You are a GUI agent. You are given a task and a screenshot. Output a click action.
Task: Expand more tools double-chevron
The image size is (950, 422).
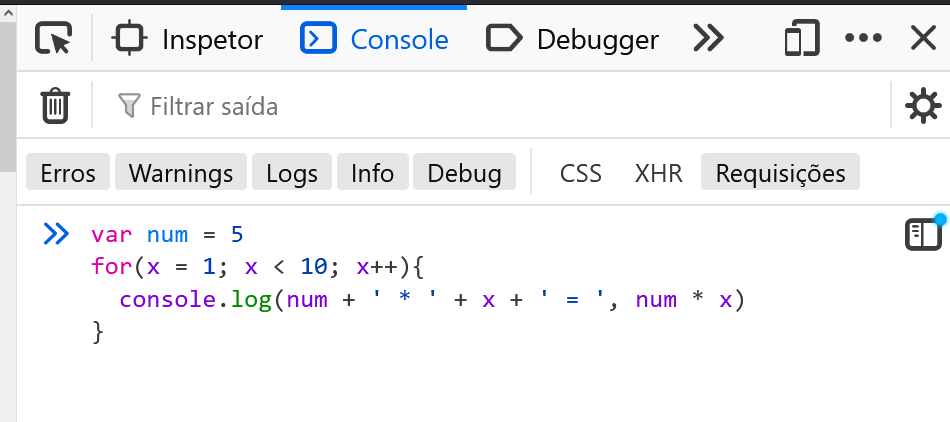point(708,39)
